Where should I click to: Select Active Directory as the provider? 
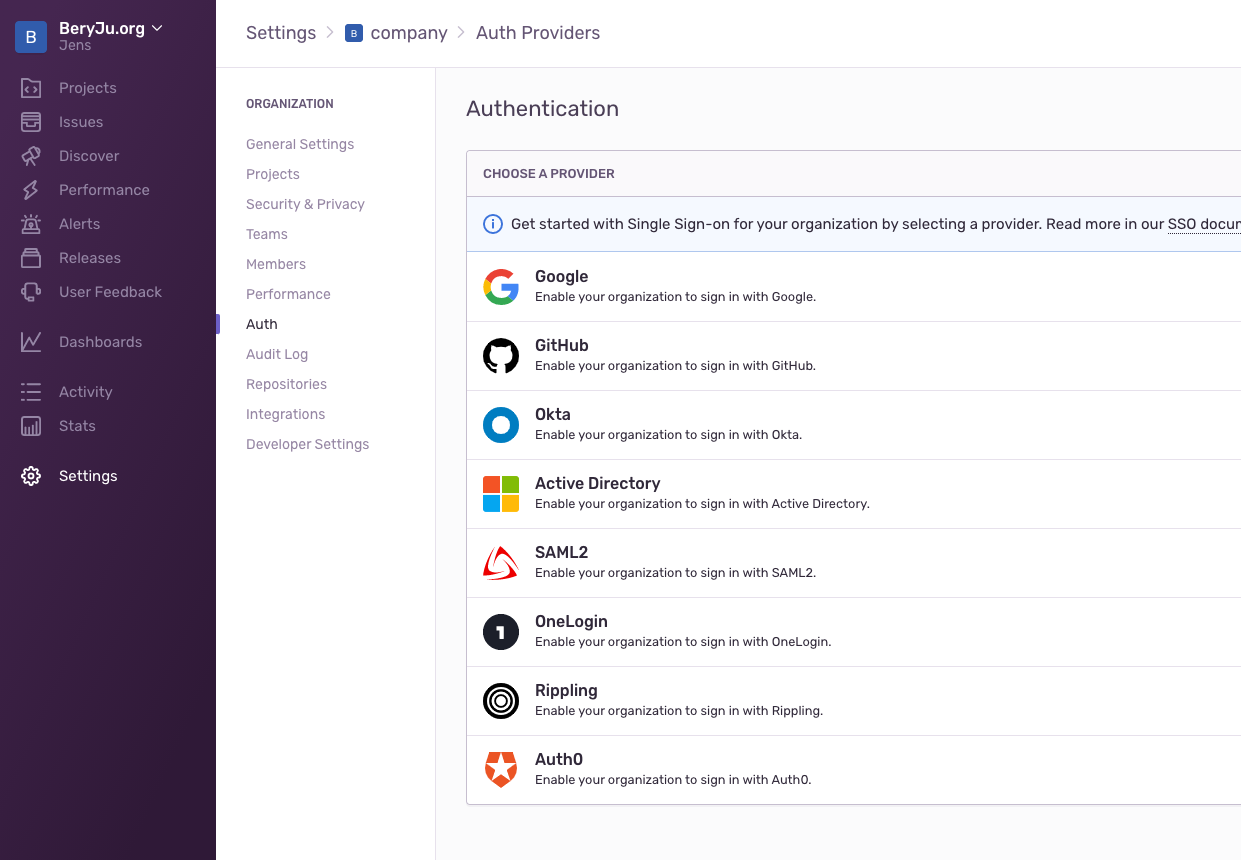pos(597,483)
